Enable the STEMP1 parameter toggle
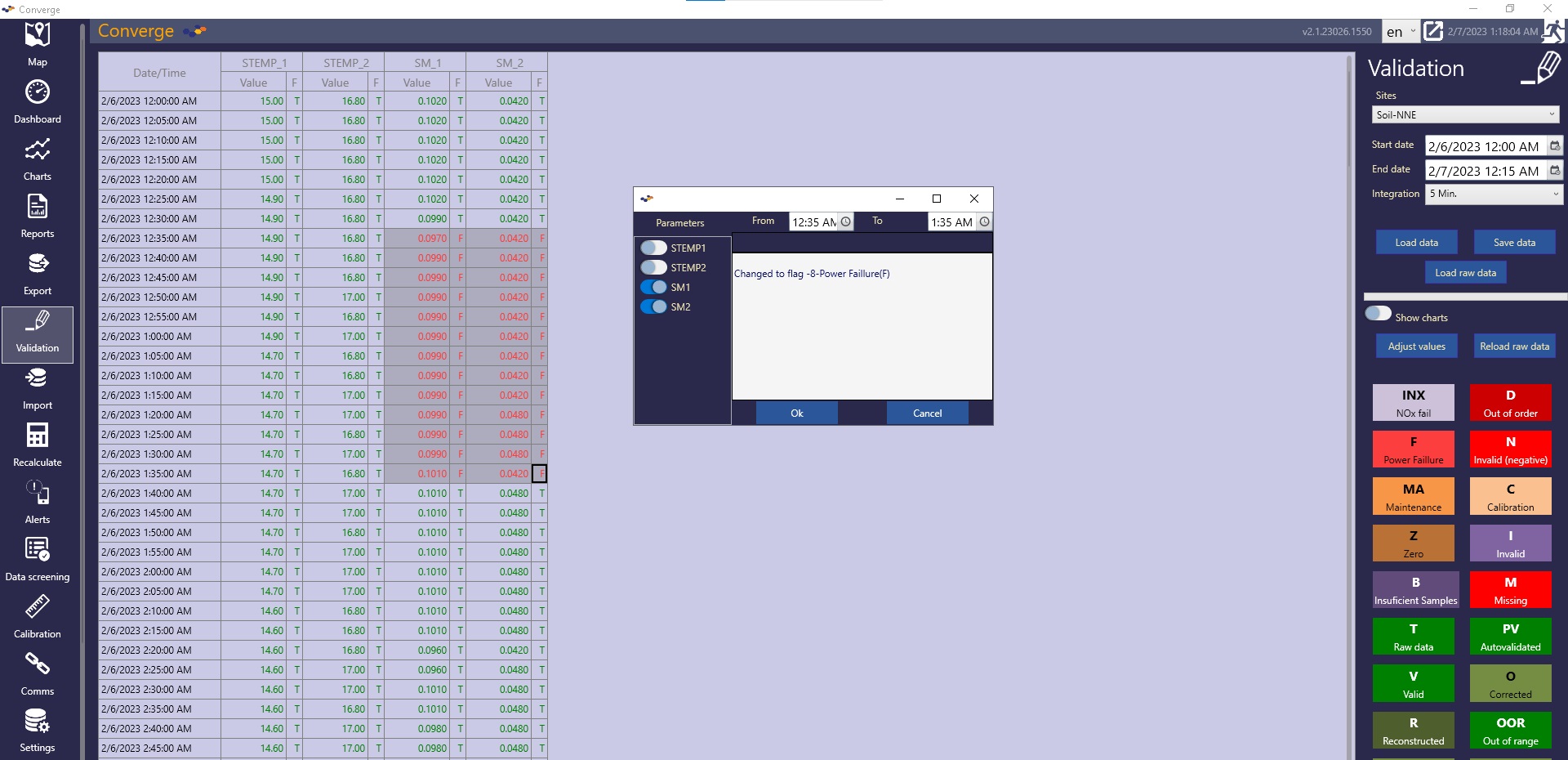 653,248
